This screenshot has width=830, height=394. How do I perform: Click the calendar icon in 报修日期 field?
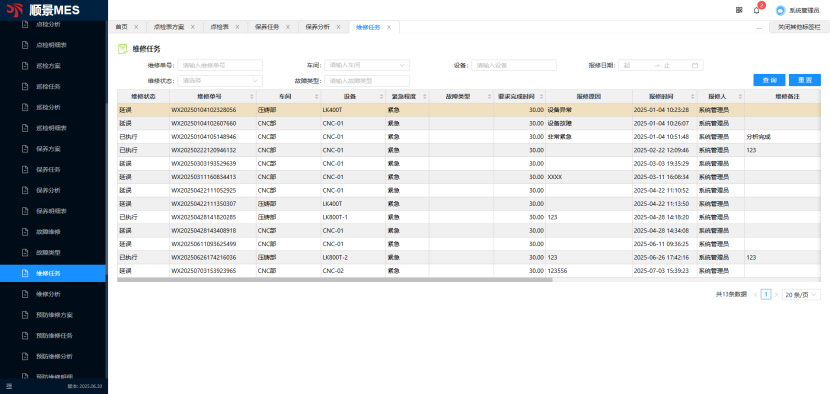[695, 66]
